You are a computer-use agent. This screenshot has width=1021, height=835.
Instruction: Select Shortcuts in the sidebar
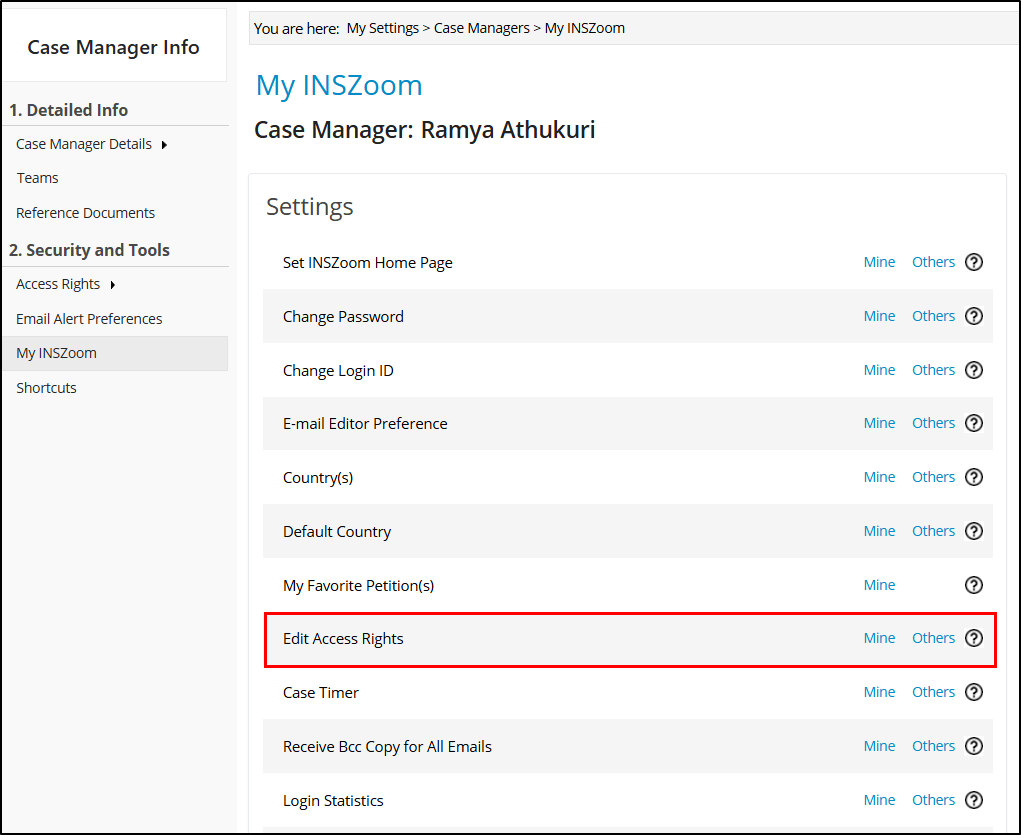coord(46,387)
